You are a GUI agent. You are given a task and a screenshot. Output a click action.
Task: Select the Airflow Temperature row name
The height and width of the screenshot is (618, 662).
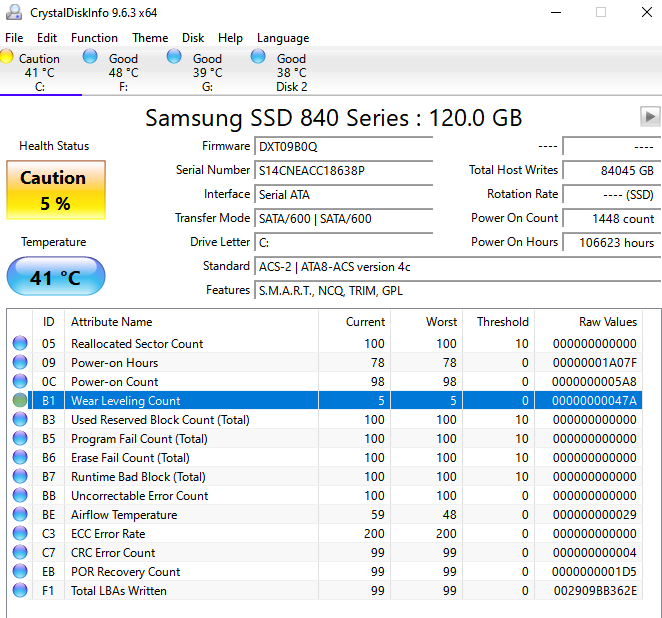click(124, 515)
